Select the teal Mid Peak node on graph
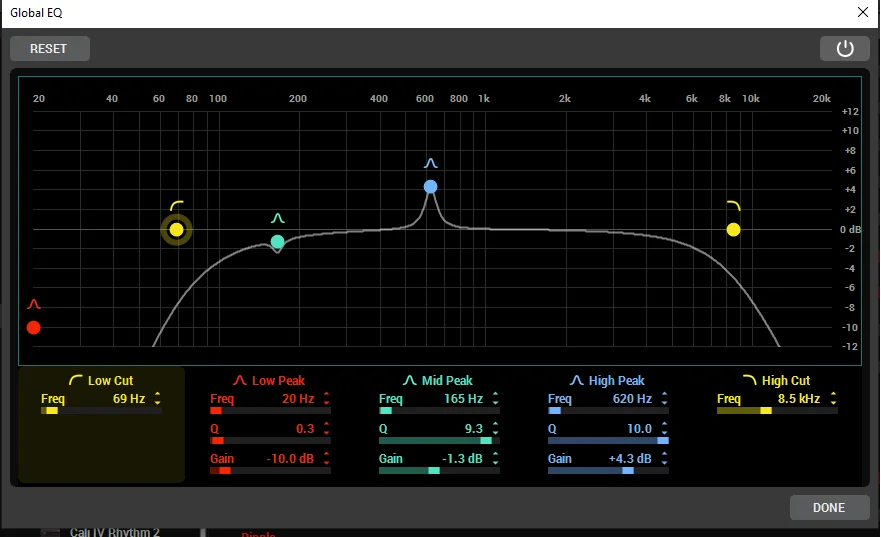The height and width of the screenshot is (537, 881). pos(278,242)
